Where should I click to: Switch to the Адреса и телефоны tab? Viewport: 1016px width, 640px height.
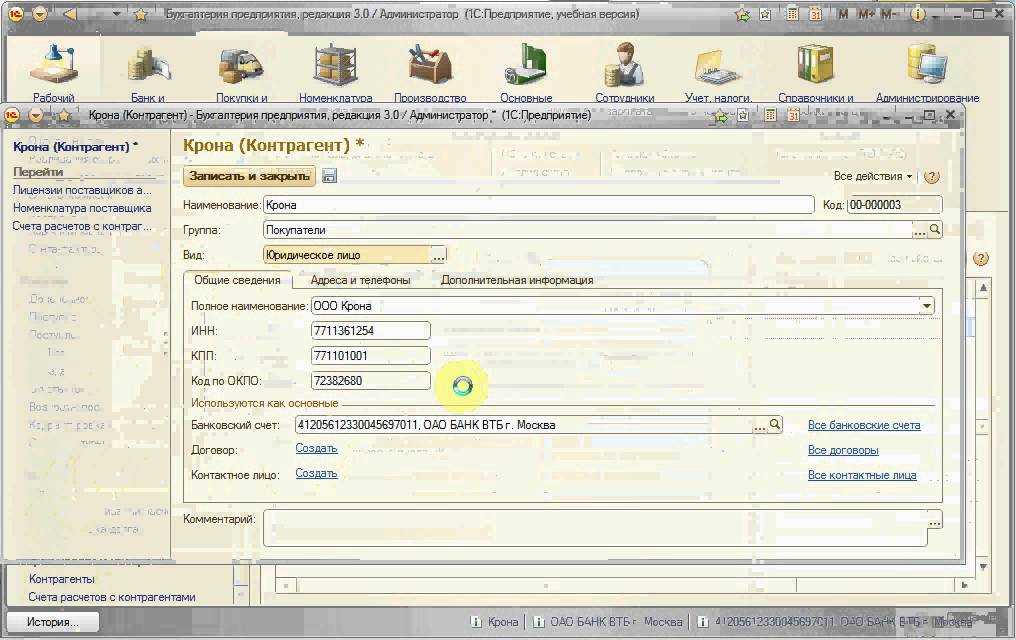(360, 280)
